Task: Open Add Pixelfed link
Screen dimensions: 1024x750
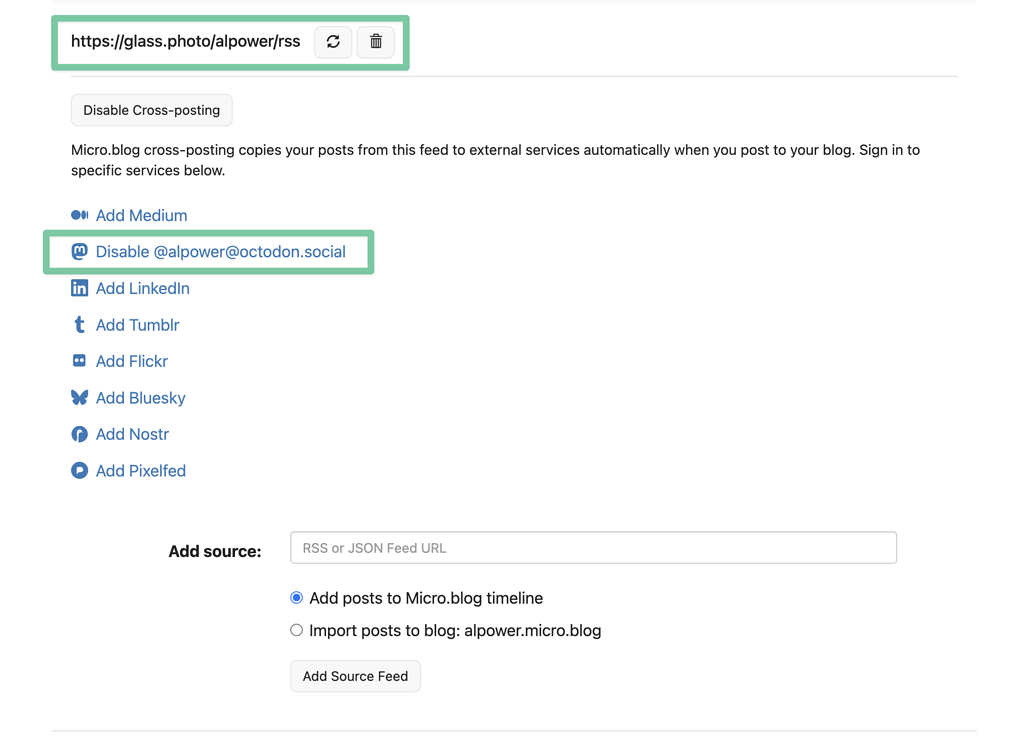Action: coord(141,470)
